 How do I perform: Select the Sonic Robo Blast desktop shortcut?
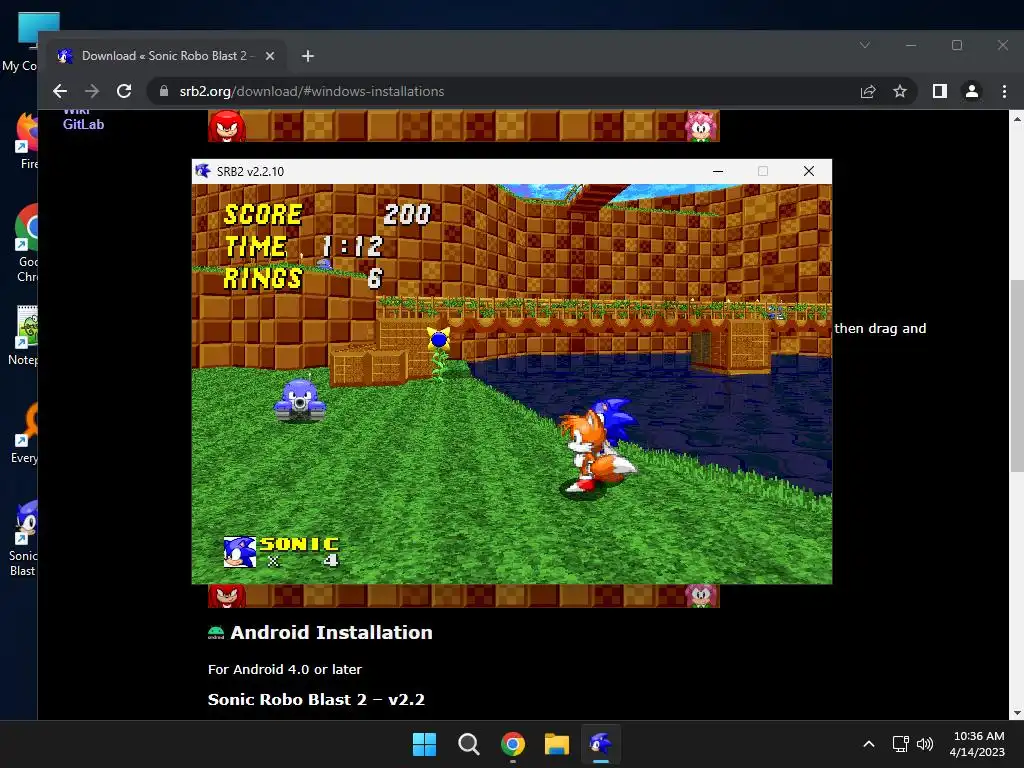pyautogui.click(x=24, y=539)
